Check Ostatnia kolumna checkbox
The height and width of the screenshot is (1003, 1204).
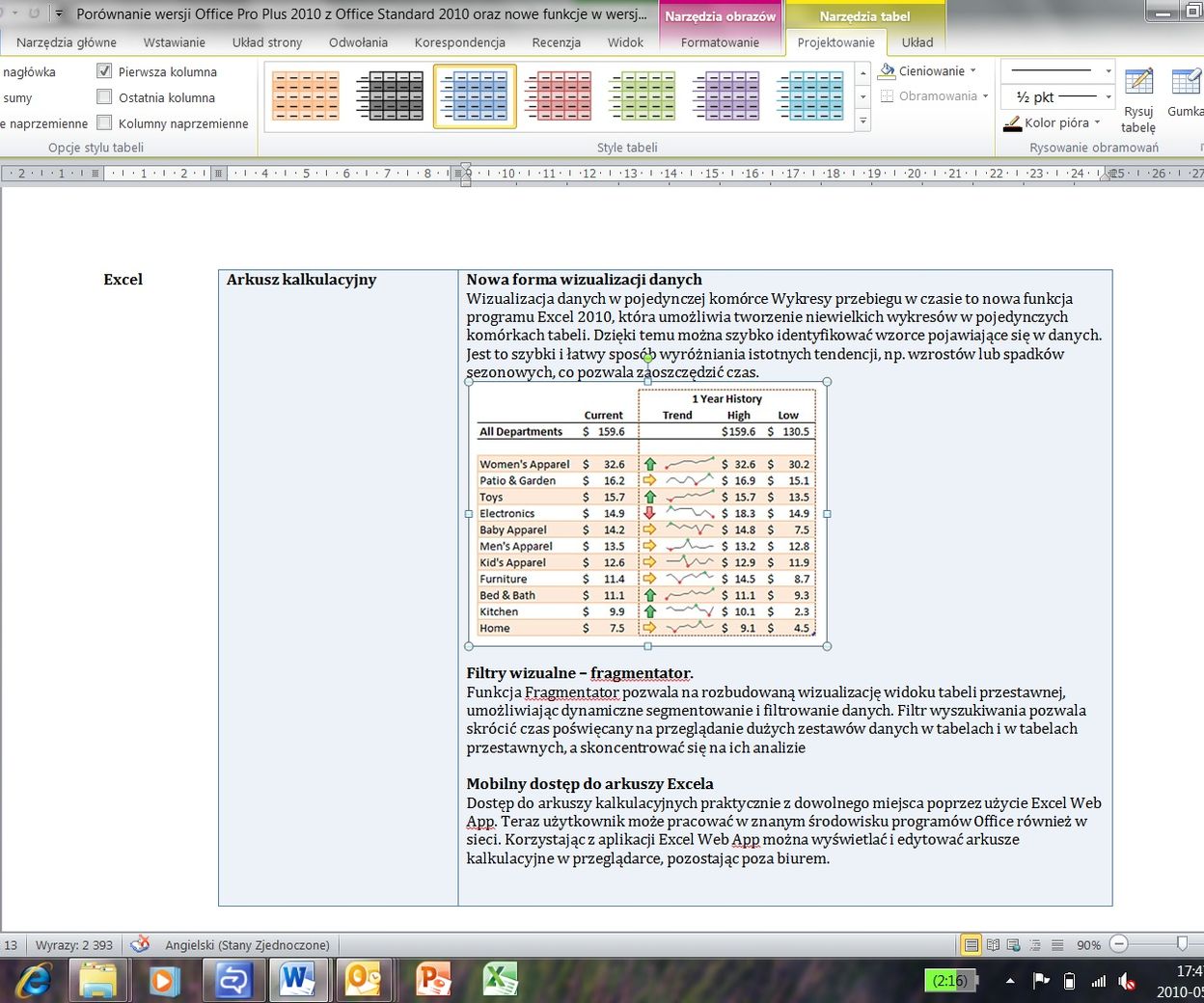coord(104,97)
